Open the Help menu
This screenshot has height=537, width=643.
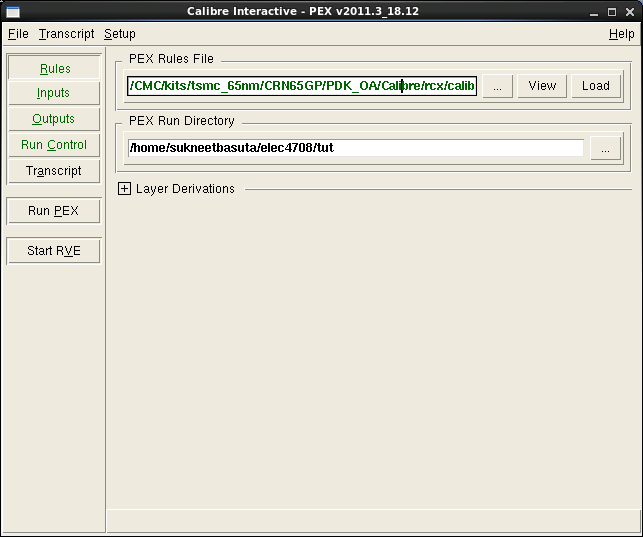pyautogui.click(x=621, y=34)
